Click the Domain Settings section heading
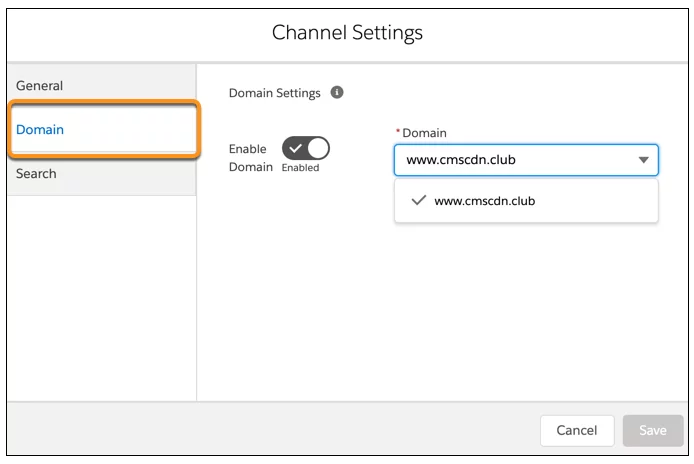 (274, 93)
